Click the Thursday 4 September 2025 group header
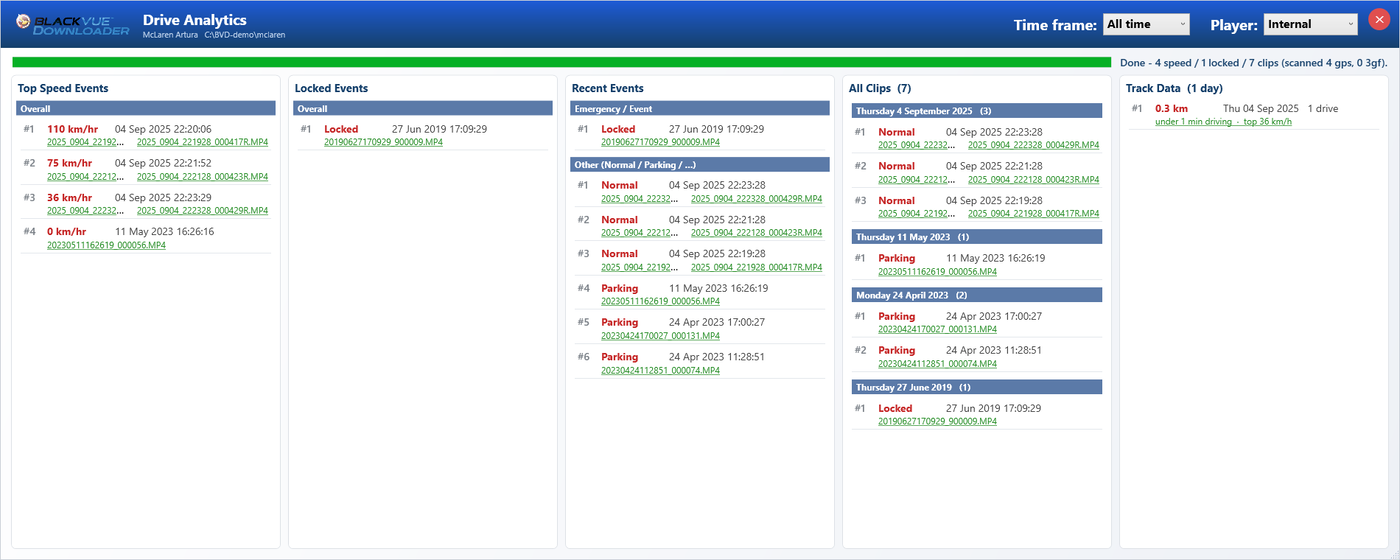The height and width of the screenshot is (560, 1400). coord(977,111)
